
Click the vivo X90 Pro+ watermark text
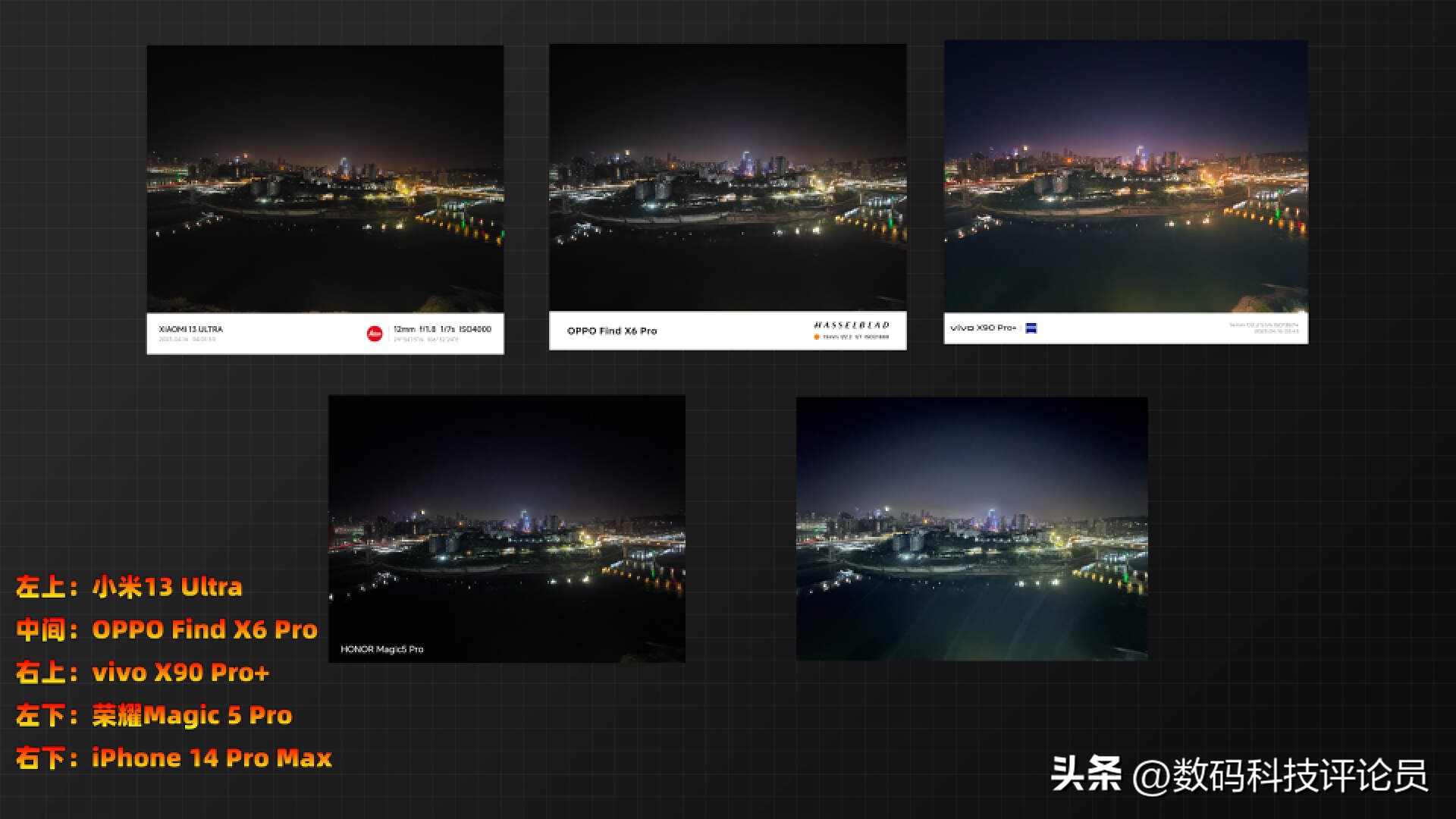[983, 328]
